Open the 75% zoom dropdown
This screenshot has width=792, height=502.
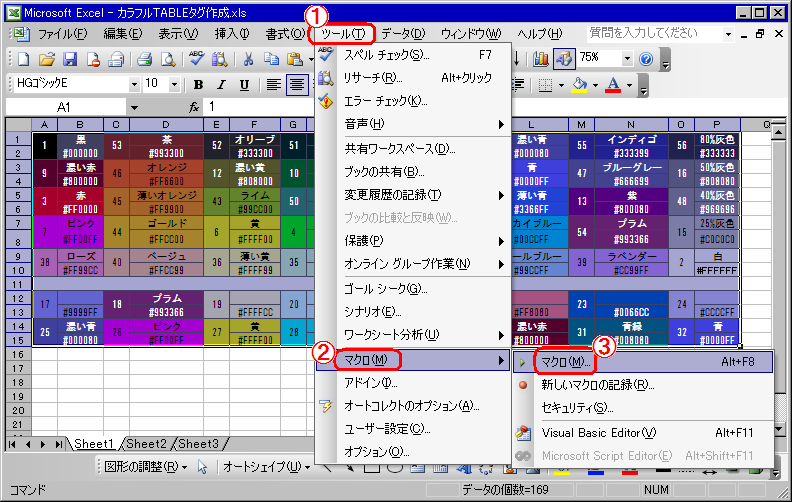click(x=627, y=58)
